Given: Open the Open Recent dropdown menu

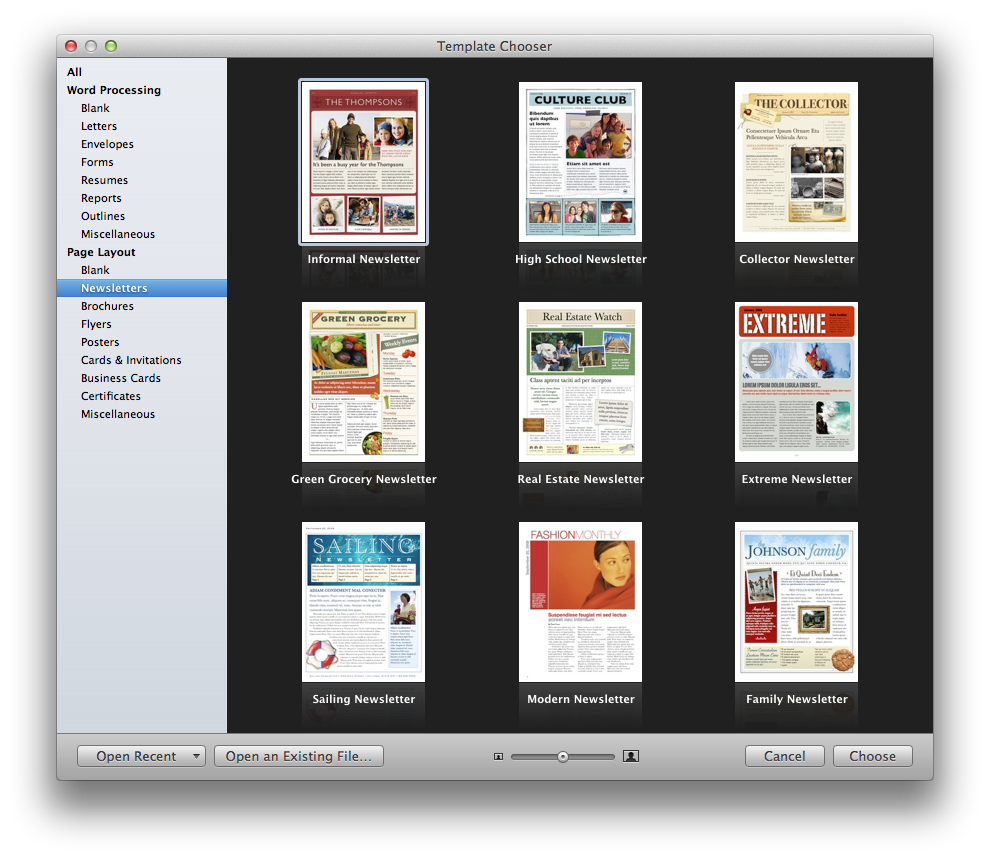Looking at the screenshot, I should 141,757.
